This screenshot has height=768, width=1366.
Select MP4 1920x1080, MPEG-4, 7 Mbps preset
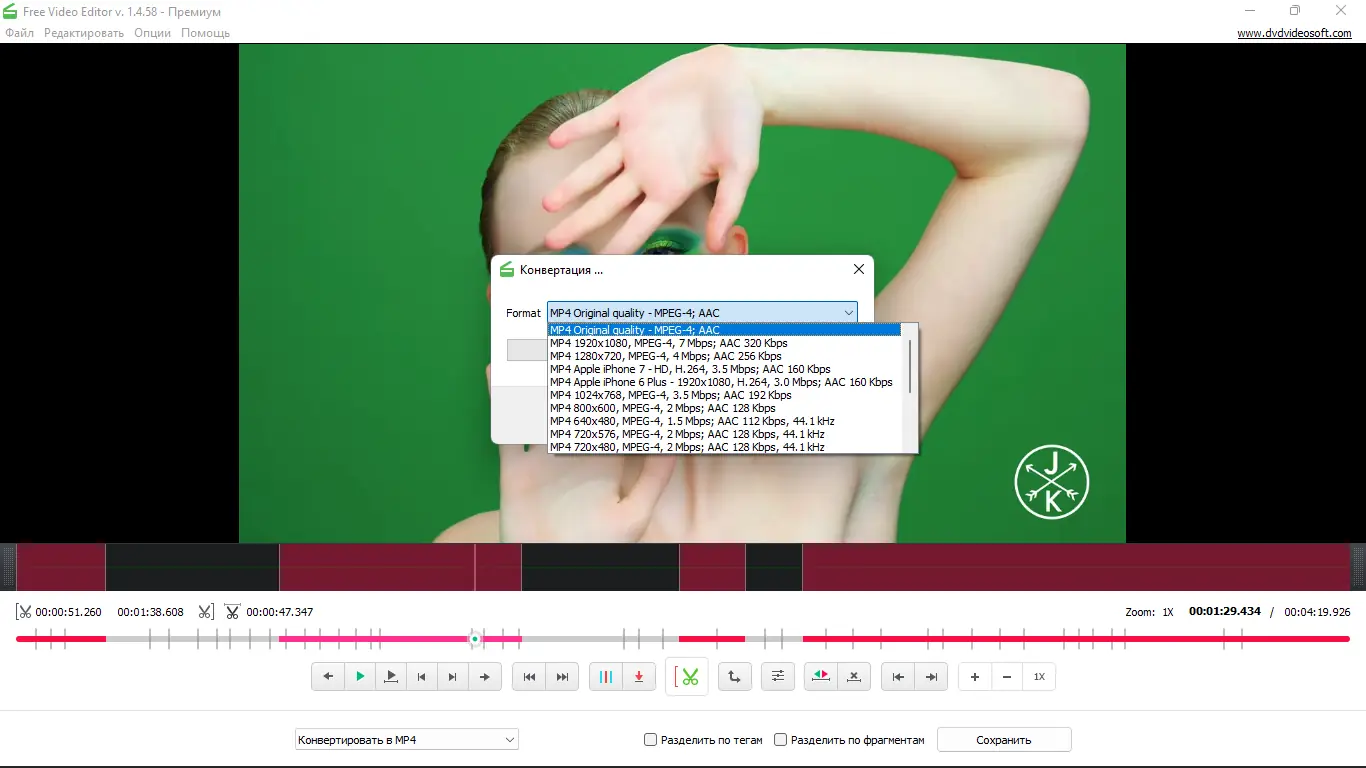pyautogui.click(x=667, y=343)
